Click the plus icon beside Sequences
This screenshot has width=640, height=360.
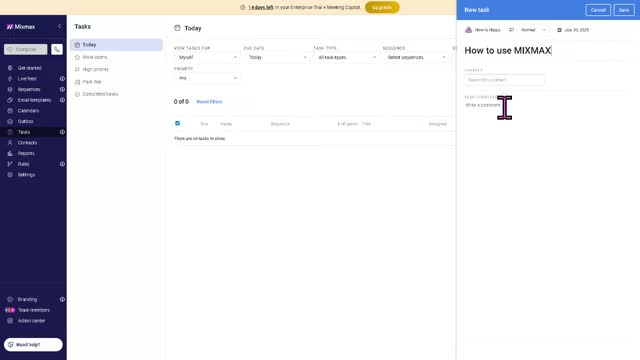tap(62, 89)
